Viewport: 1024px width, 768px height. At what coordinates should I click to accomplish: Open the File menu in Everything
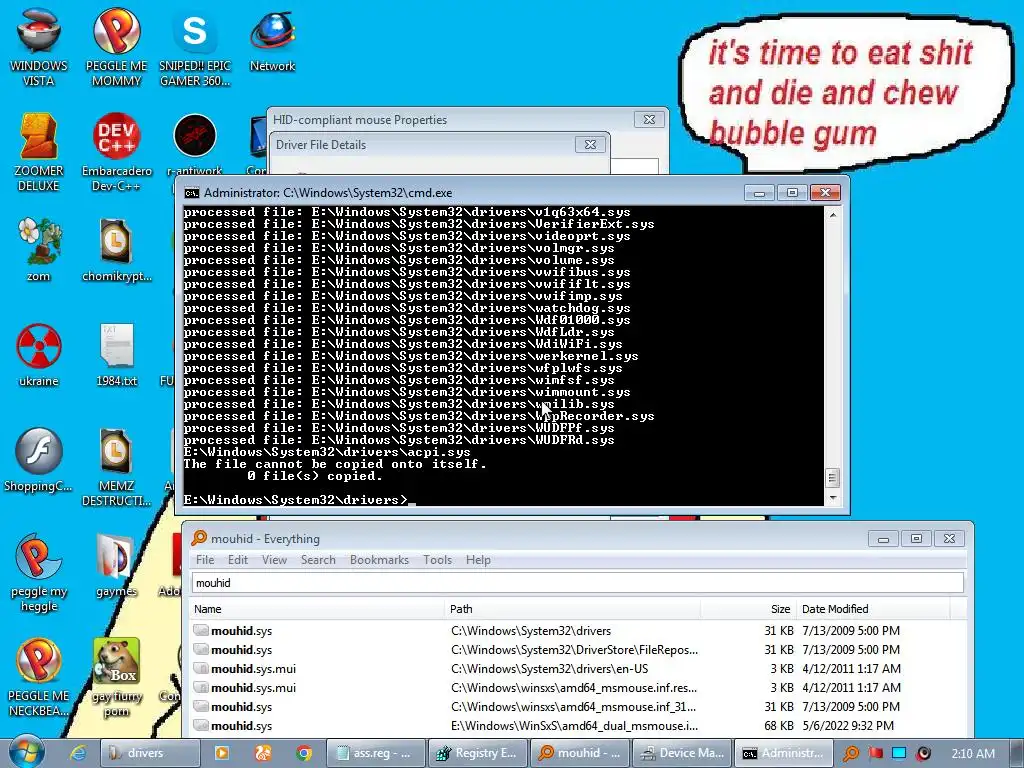click(205, 560)
